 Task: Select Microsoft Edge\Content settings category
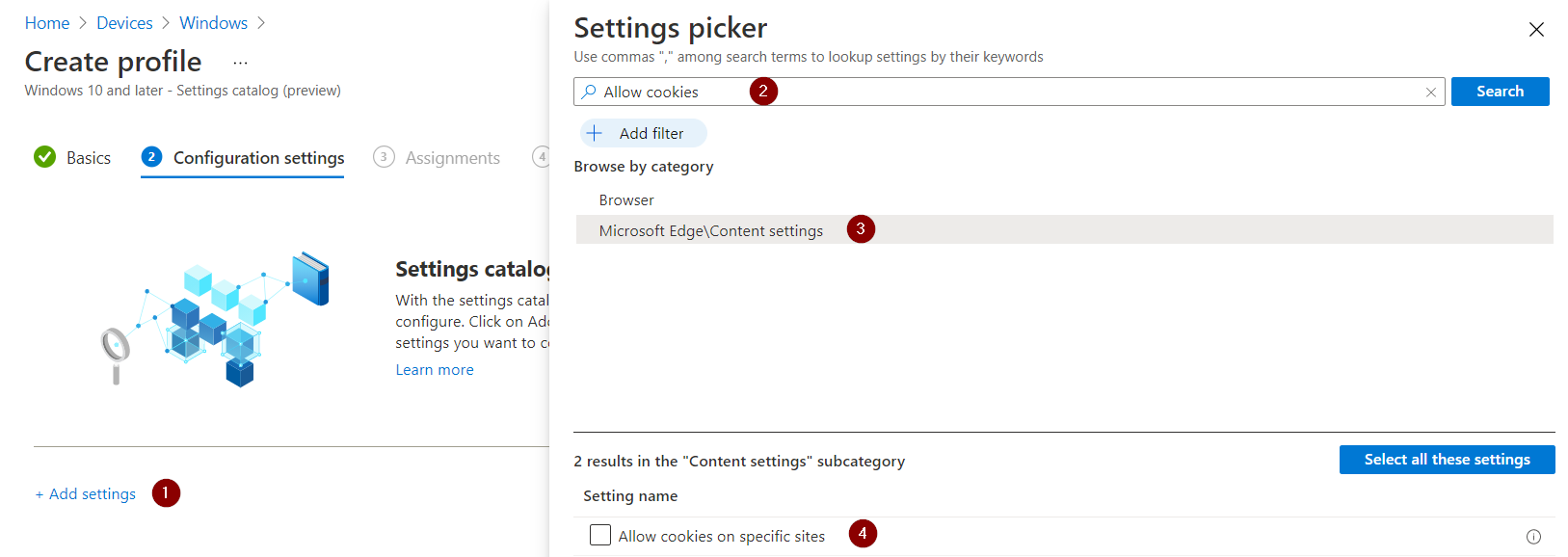1064,229
